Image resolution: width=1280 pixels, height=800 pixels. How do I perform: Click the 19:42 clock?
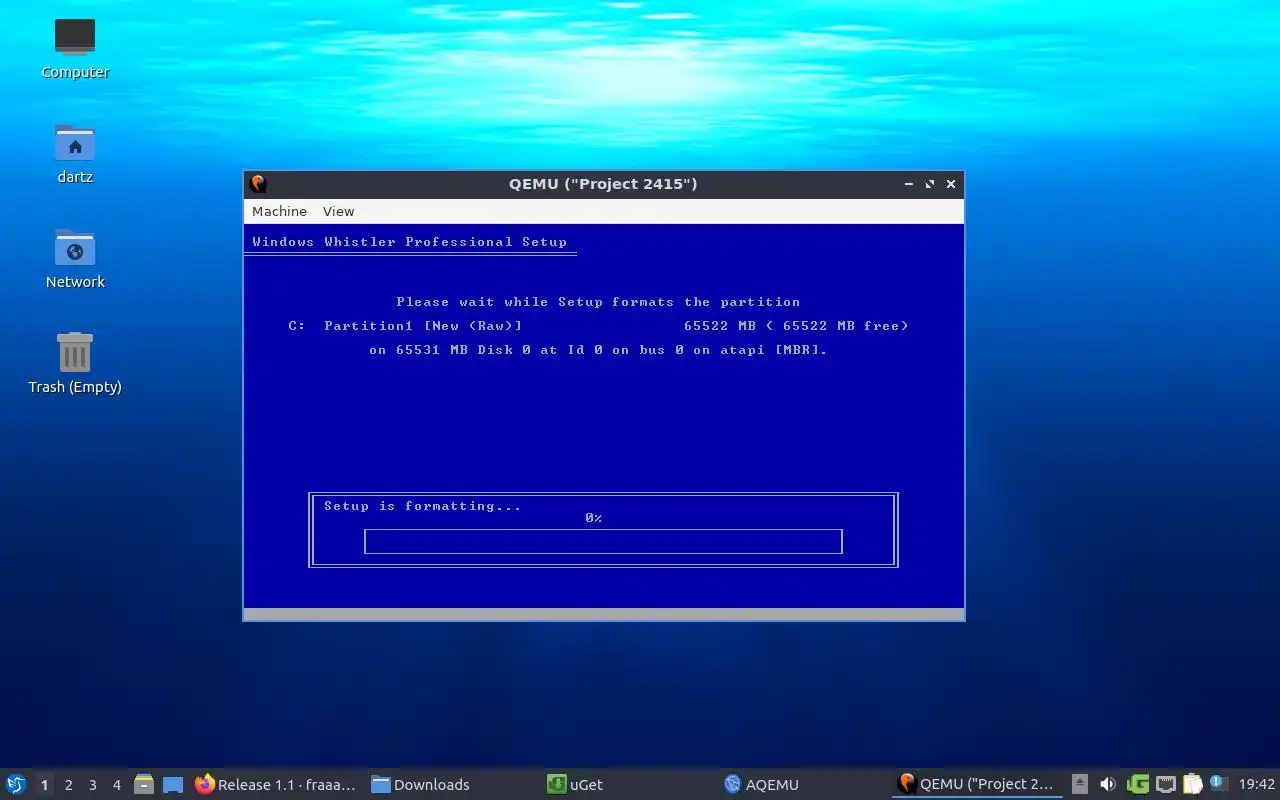pos(1256,784)
